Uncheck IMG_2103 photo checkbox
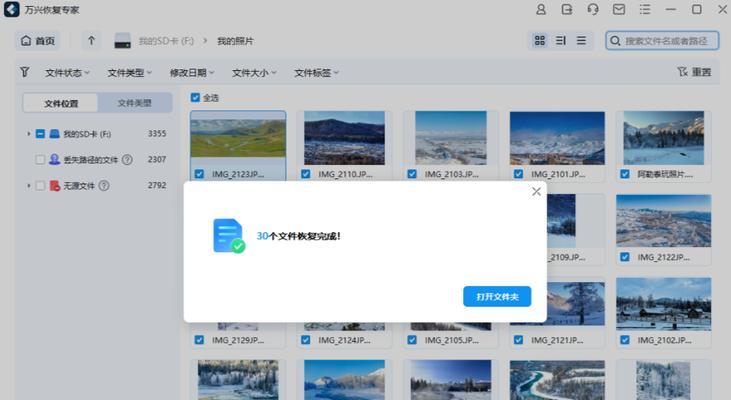The width and height of the screenshot is (731, 400). [x=412, y=174]
